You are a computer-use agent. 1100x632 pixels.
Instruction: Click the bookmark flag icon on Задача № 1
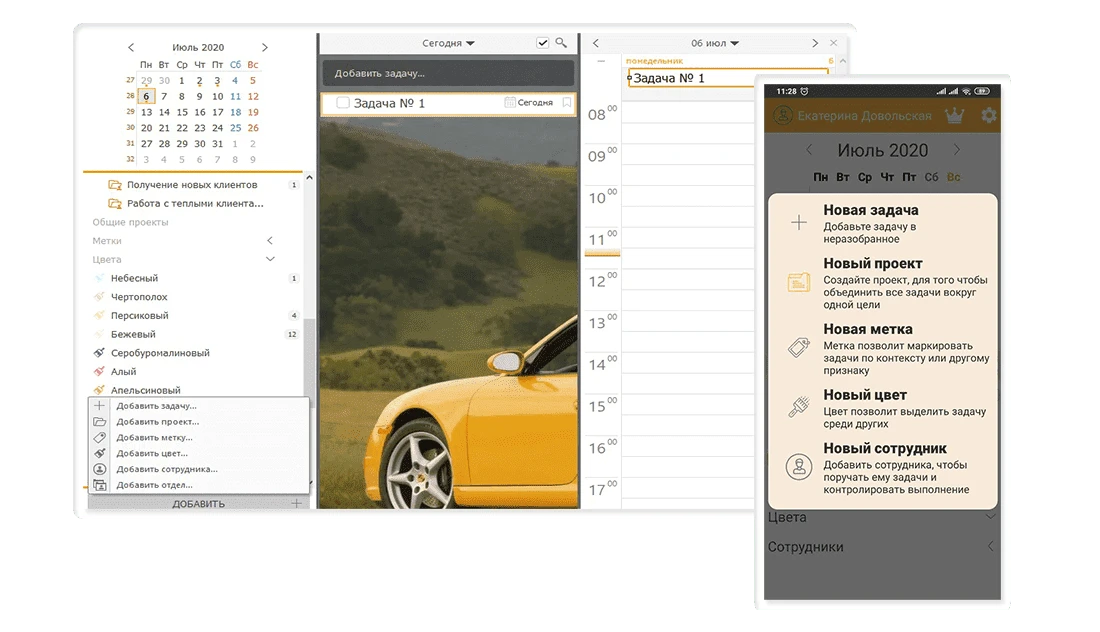(x=566, y=103)
